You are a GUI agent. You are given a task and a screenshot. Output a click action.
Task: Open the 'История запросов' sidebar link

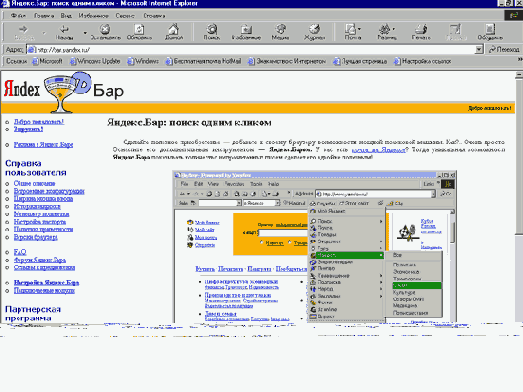(x=37, y=207)
